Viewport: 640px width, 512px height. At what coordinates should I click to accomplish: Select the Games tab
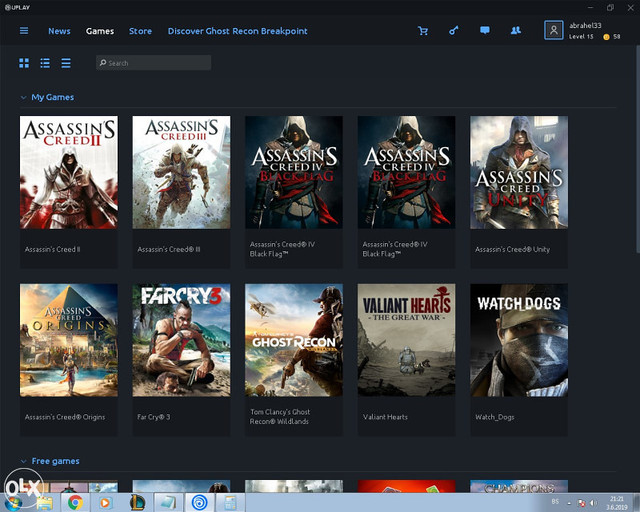[x=100, y=31]
